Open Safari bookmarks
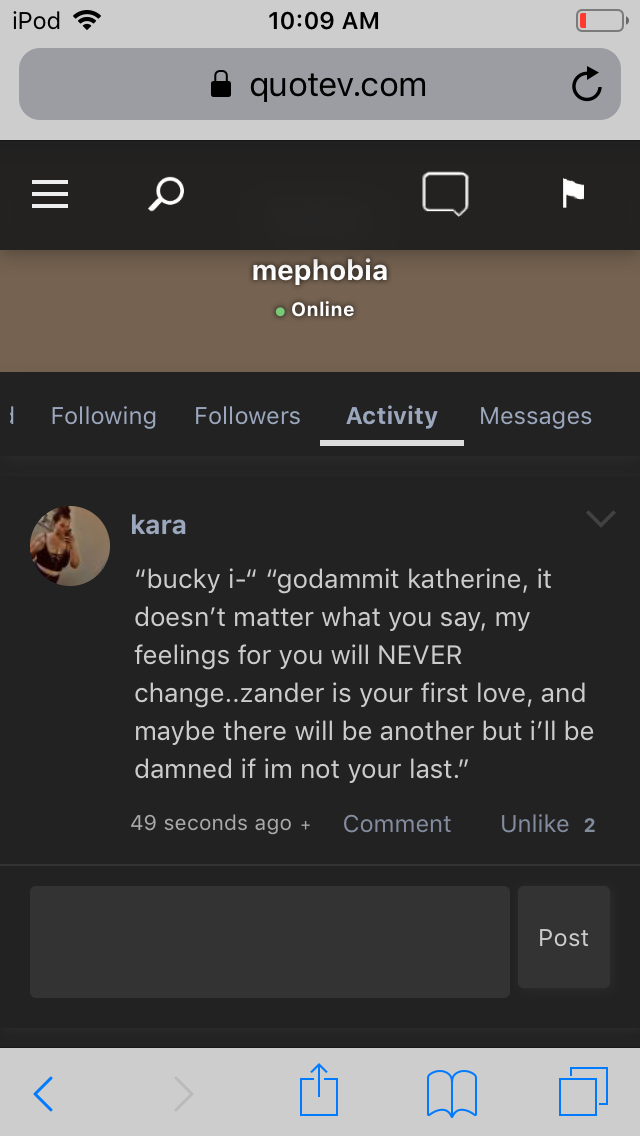 click(452, 1093)
